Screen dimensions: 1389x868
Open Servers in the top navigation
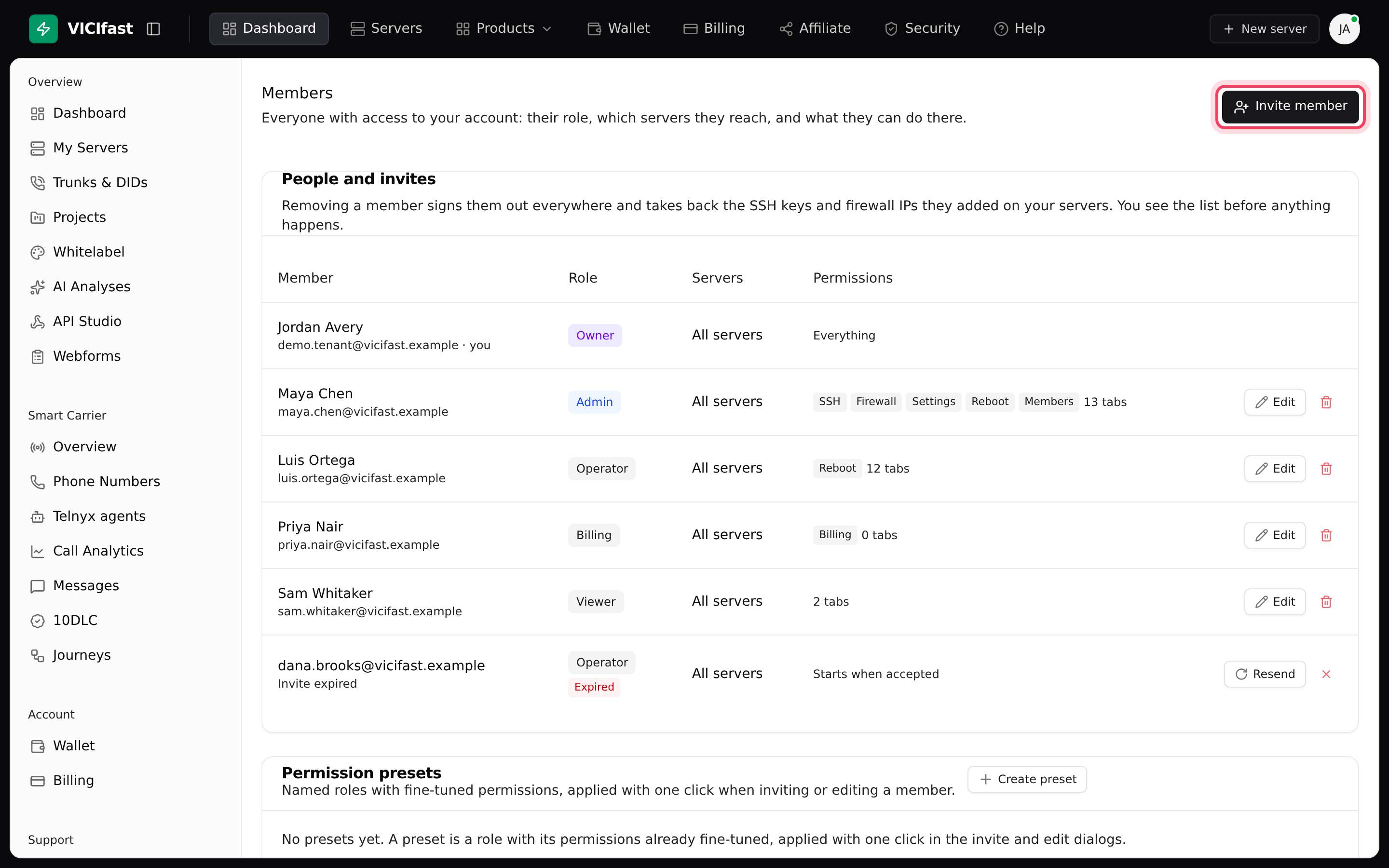[x=386, y=29]
